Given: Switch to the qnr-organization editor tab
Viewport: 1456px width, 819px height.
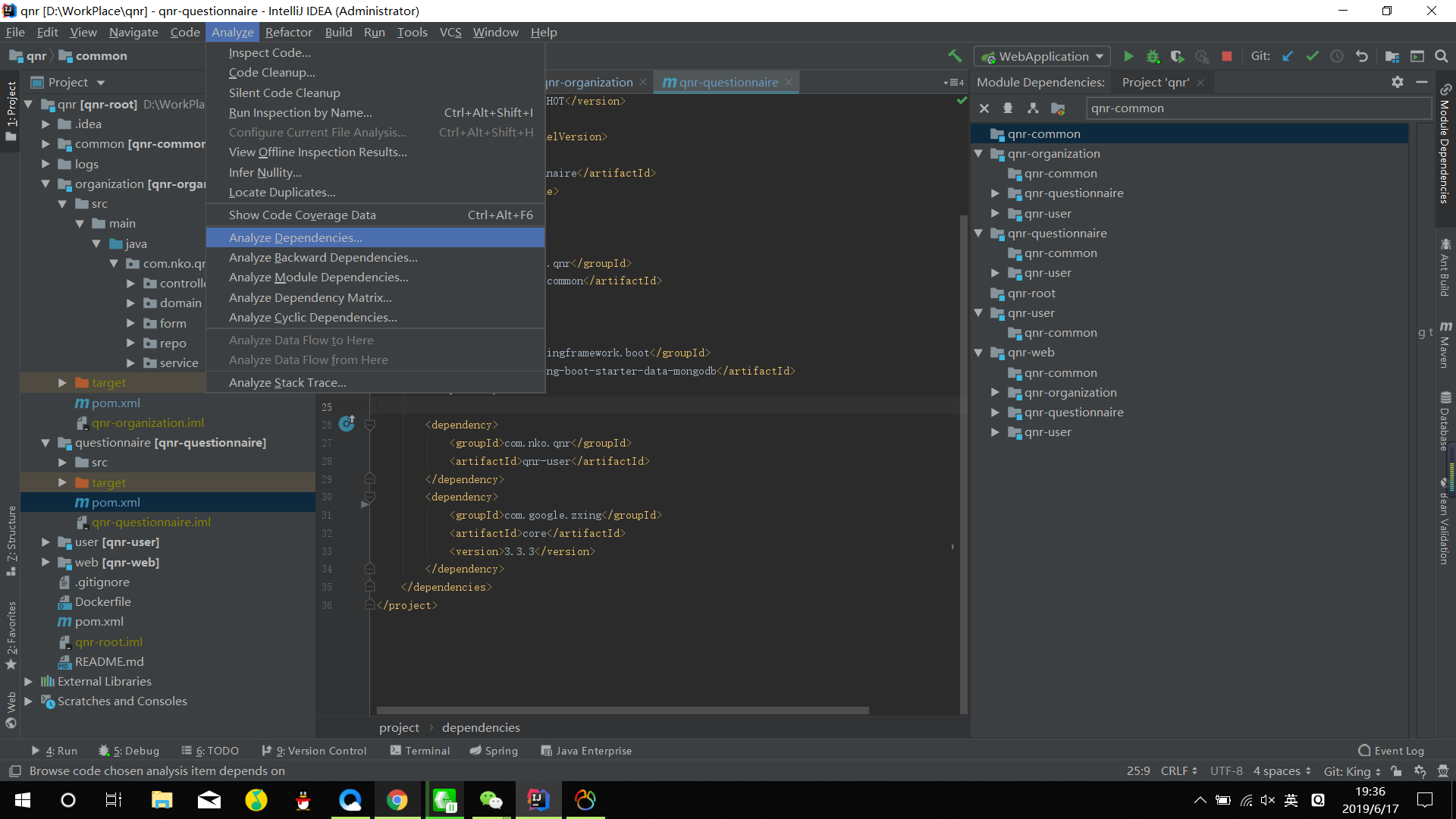Looking at the screenshot, I should 590,83.
